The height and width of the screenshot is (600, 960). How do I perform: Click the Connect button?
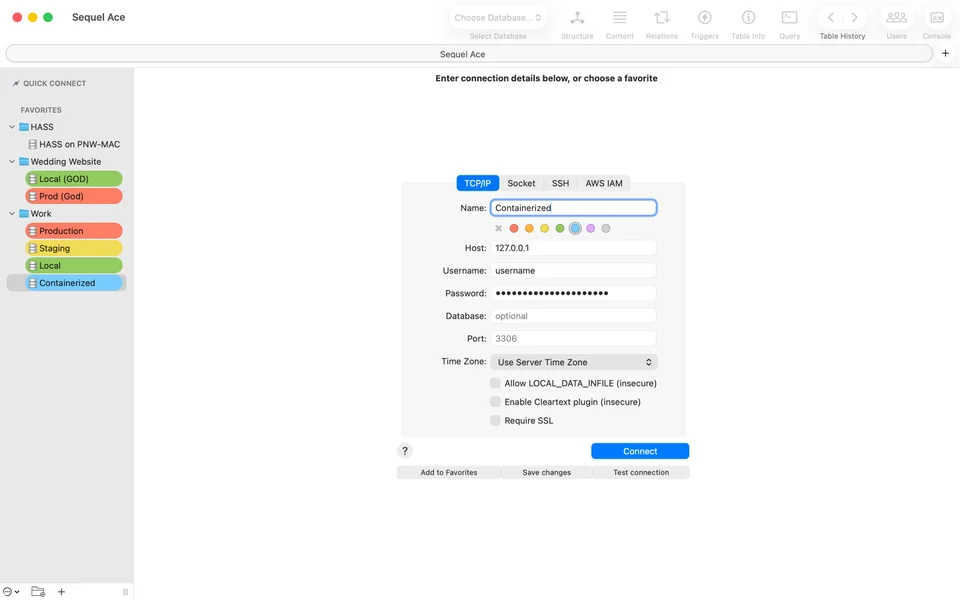coord(640,451)
